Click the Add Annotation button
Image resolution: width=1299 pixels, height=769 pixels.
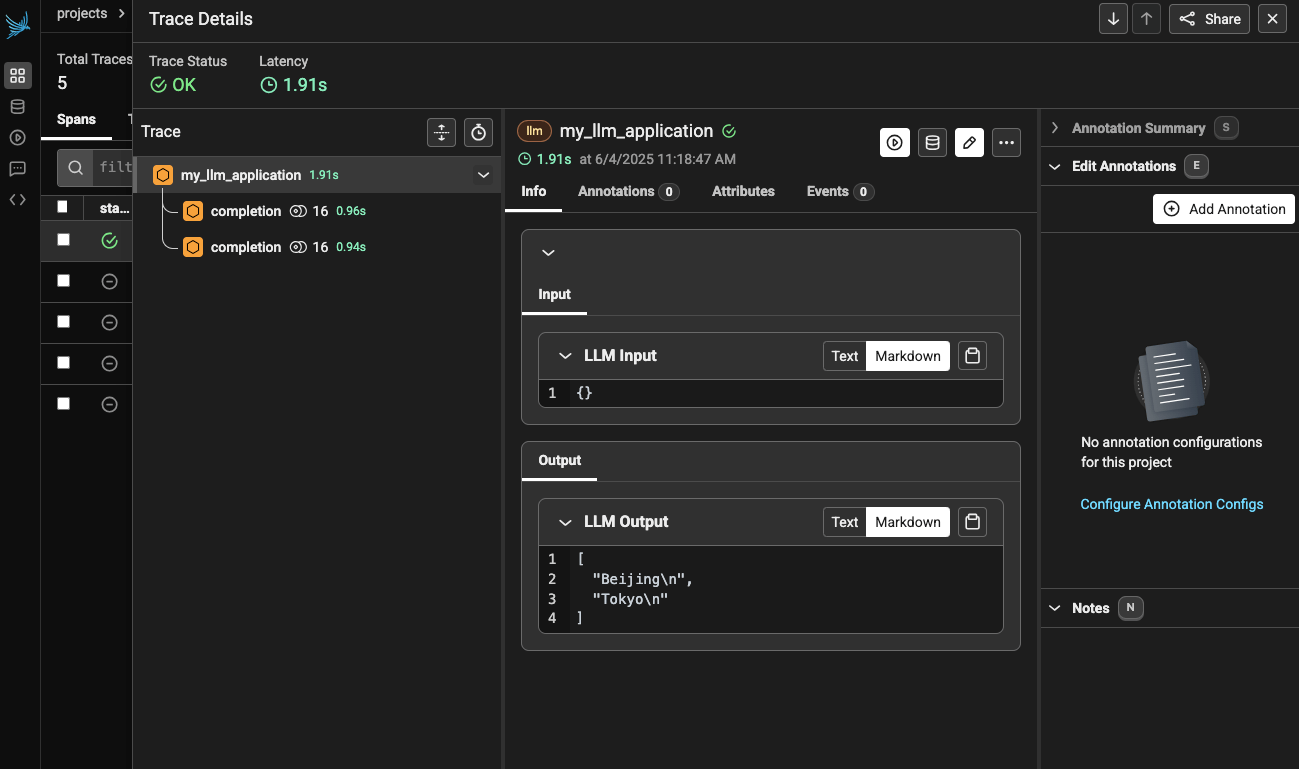(1224, 209)
